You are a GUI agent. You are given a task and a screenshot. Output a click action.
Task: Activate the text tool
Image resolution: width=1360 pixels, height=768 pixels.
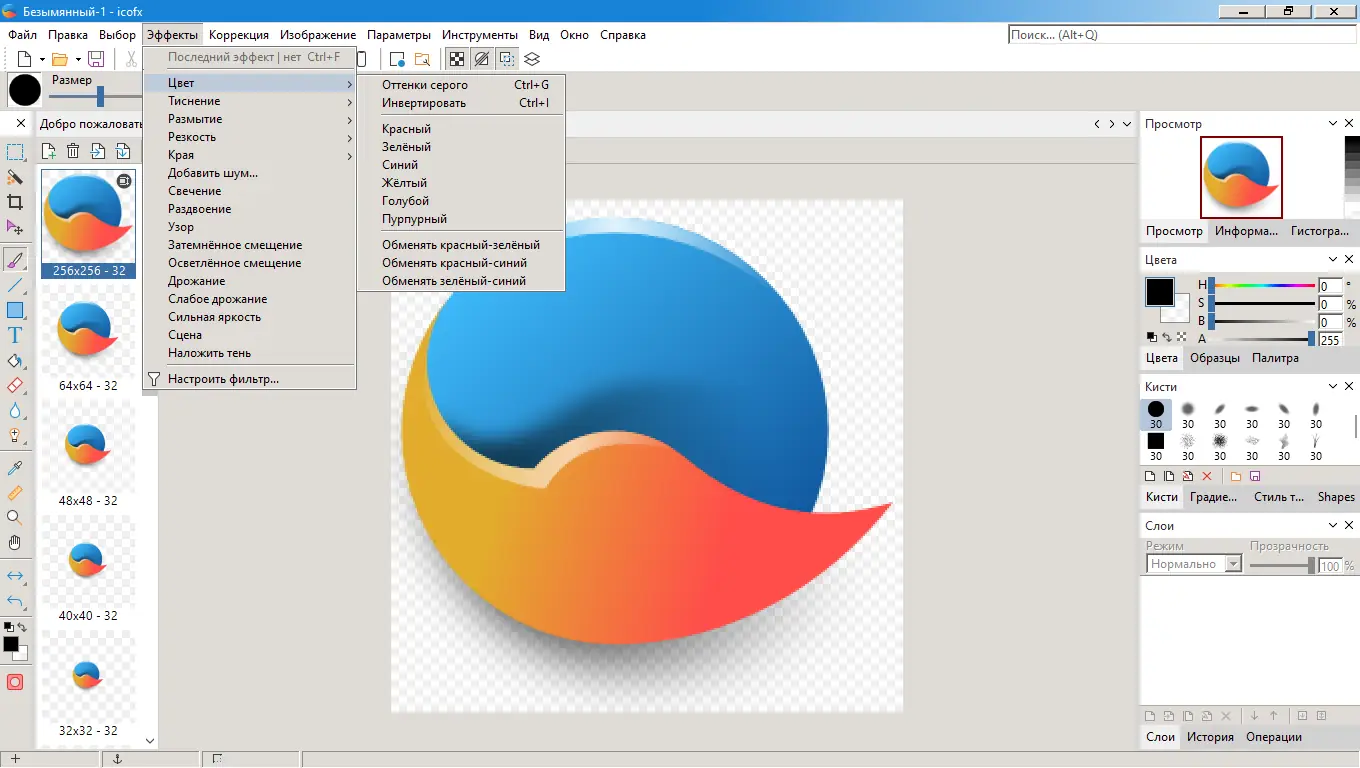point(15,335)
